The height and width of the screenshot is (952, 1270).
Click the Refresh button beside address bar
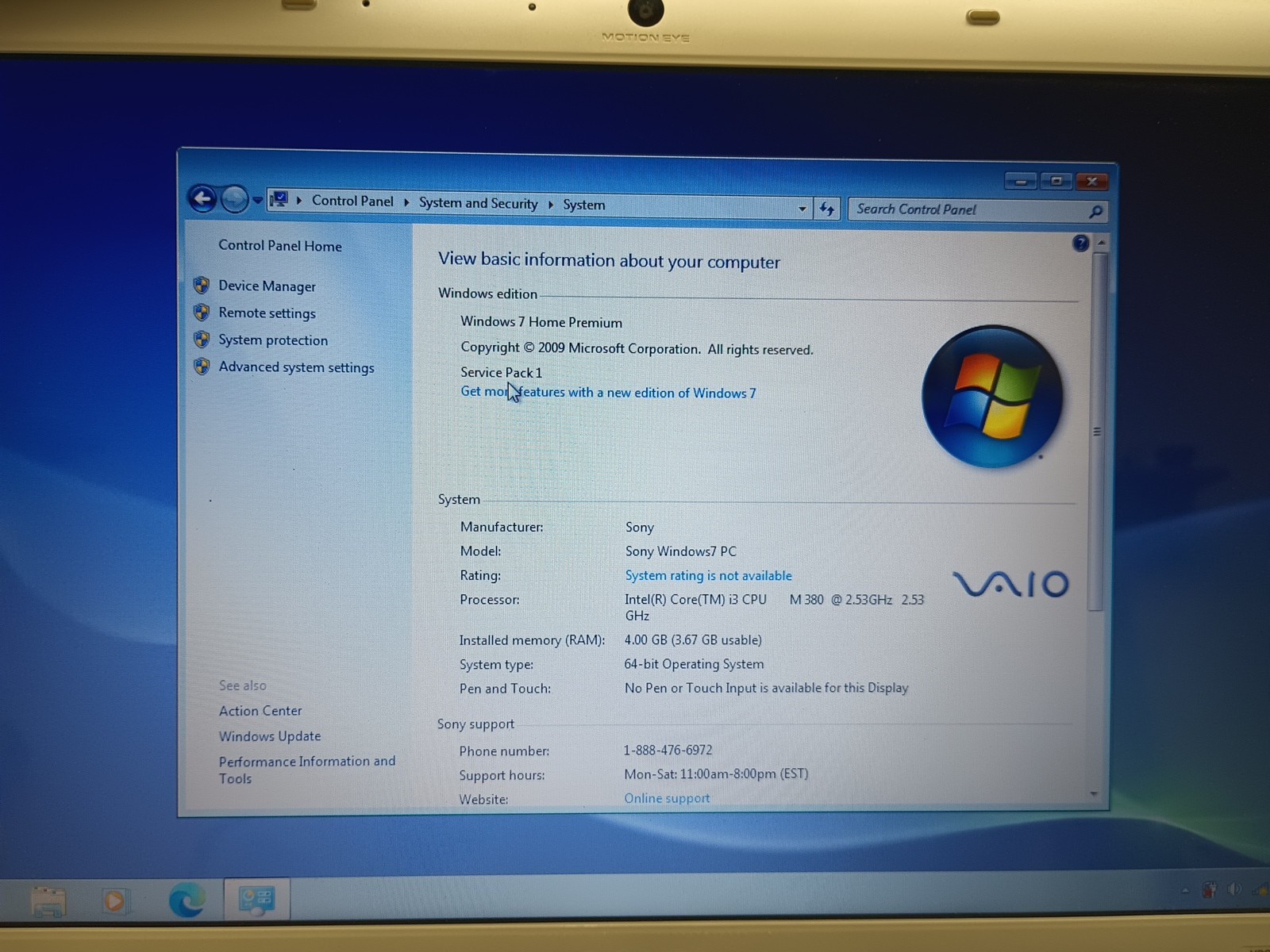pyautogui.click(x=827, y=209)
